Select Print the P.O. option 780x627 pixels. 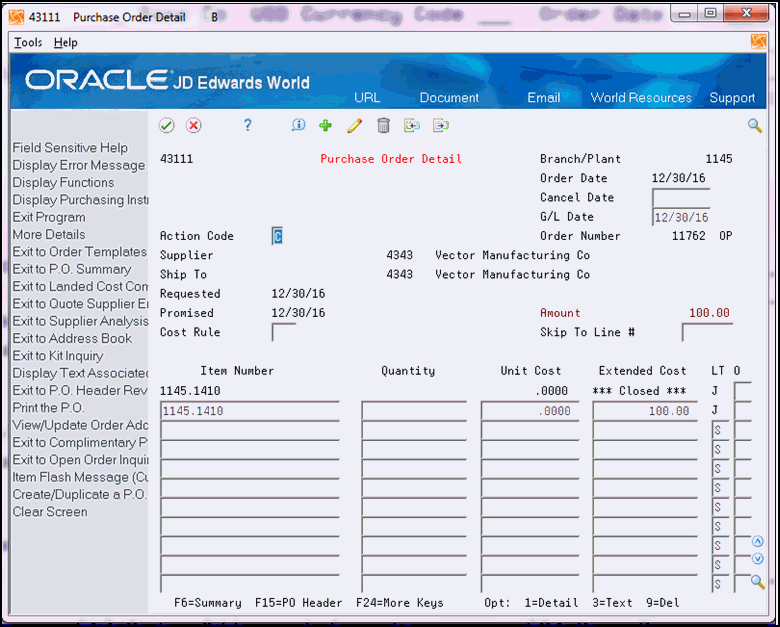pos(48,408)
